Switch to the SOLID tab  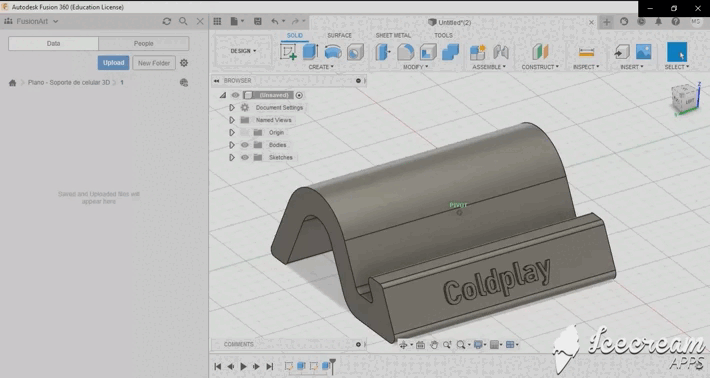pos(295,35)
